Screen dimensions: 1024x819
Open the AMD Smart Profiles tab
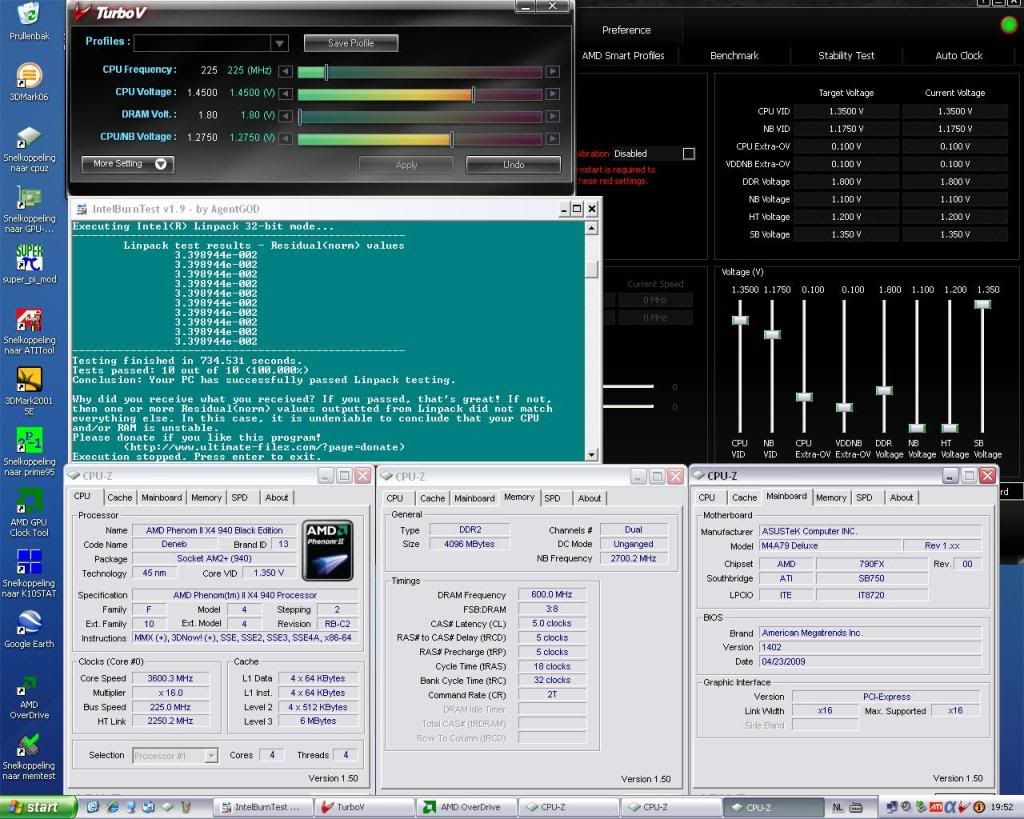pos(623,56)
